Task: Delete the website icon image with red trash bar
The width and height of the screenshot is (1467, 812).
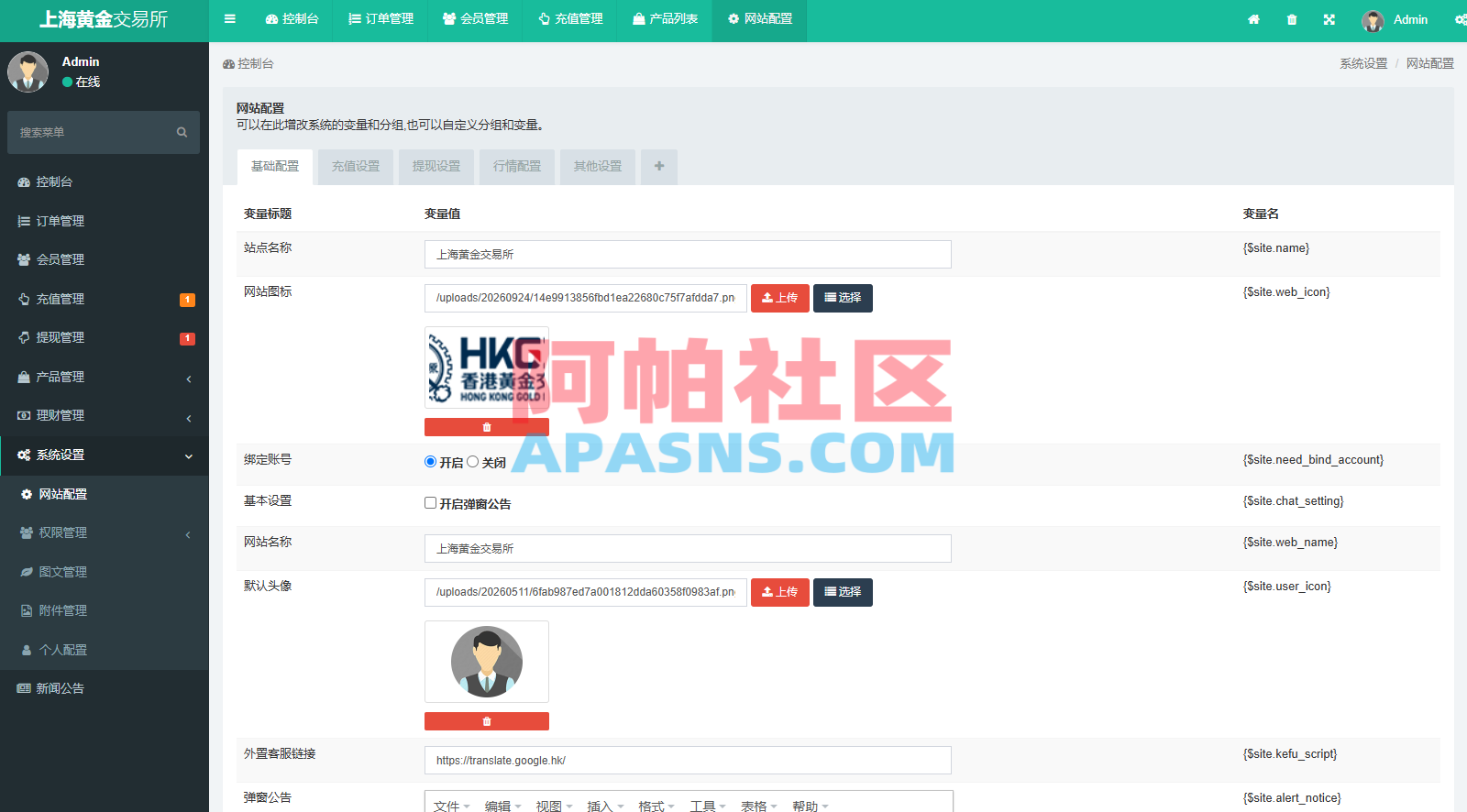Action: pyautogui.click(x=487, y=427)
